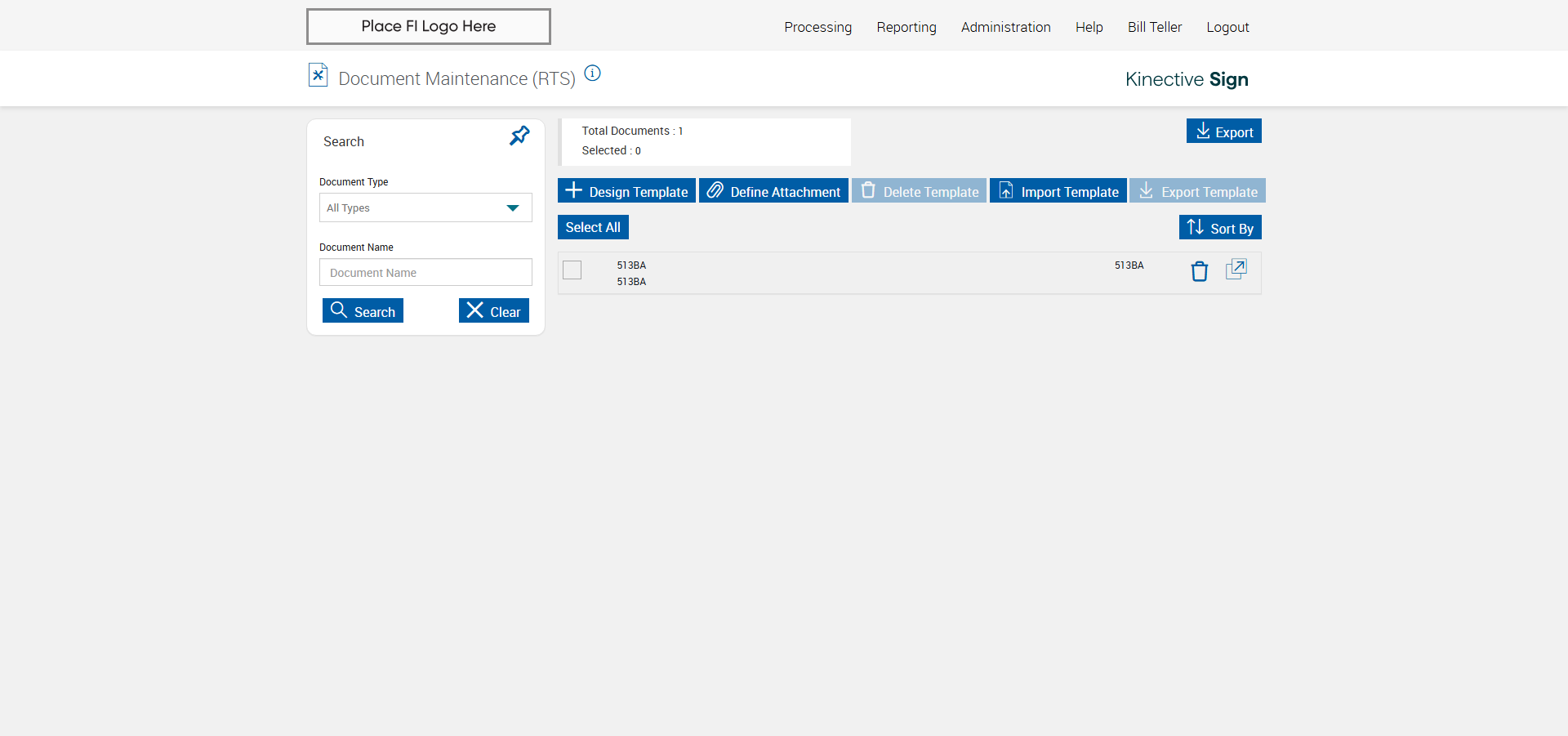1568x736 pixels.
Task: Click the Delete Template button
Action: click(x=919, y=190)
